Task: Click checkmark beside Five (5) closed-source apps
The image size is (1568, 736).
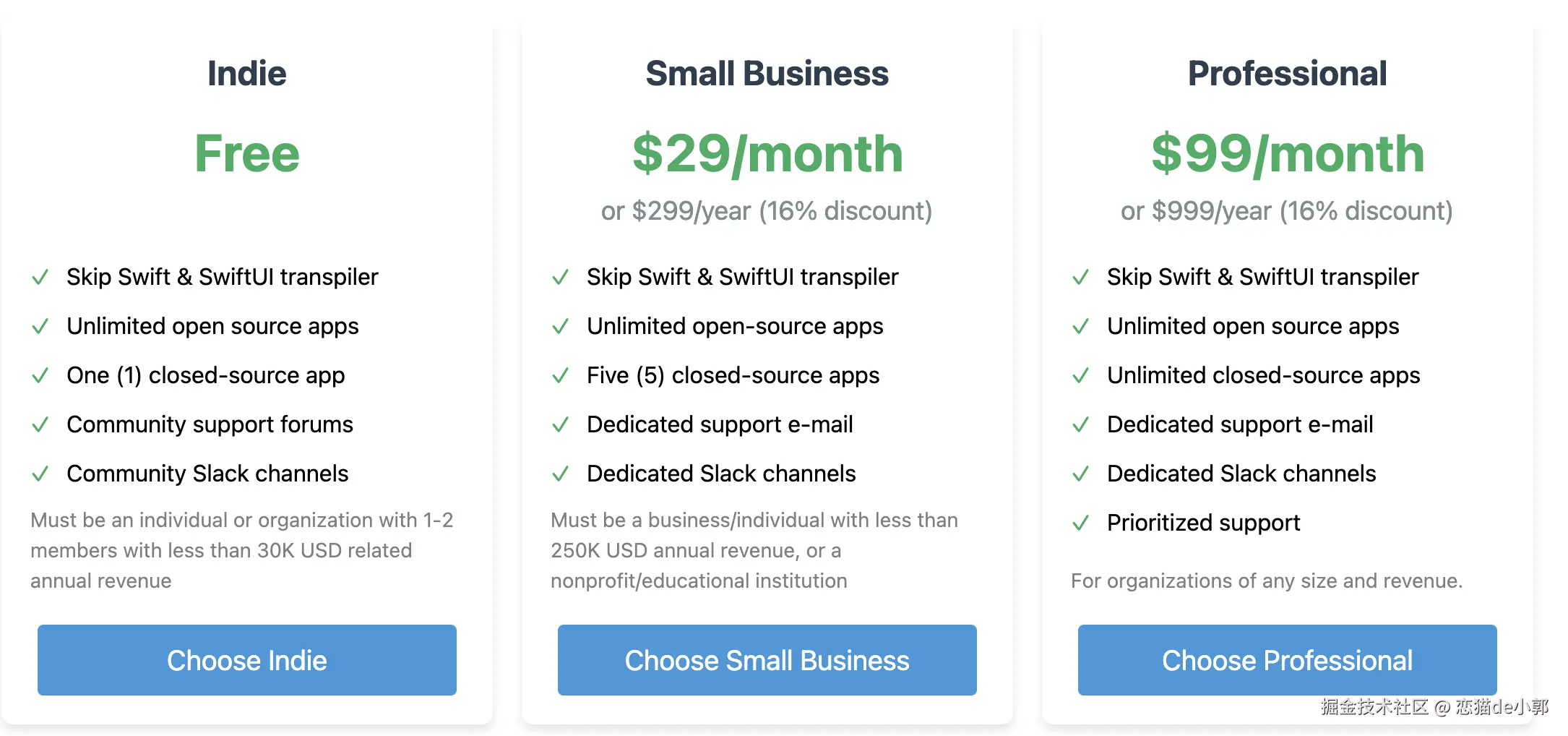Action: 561,376
